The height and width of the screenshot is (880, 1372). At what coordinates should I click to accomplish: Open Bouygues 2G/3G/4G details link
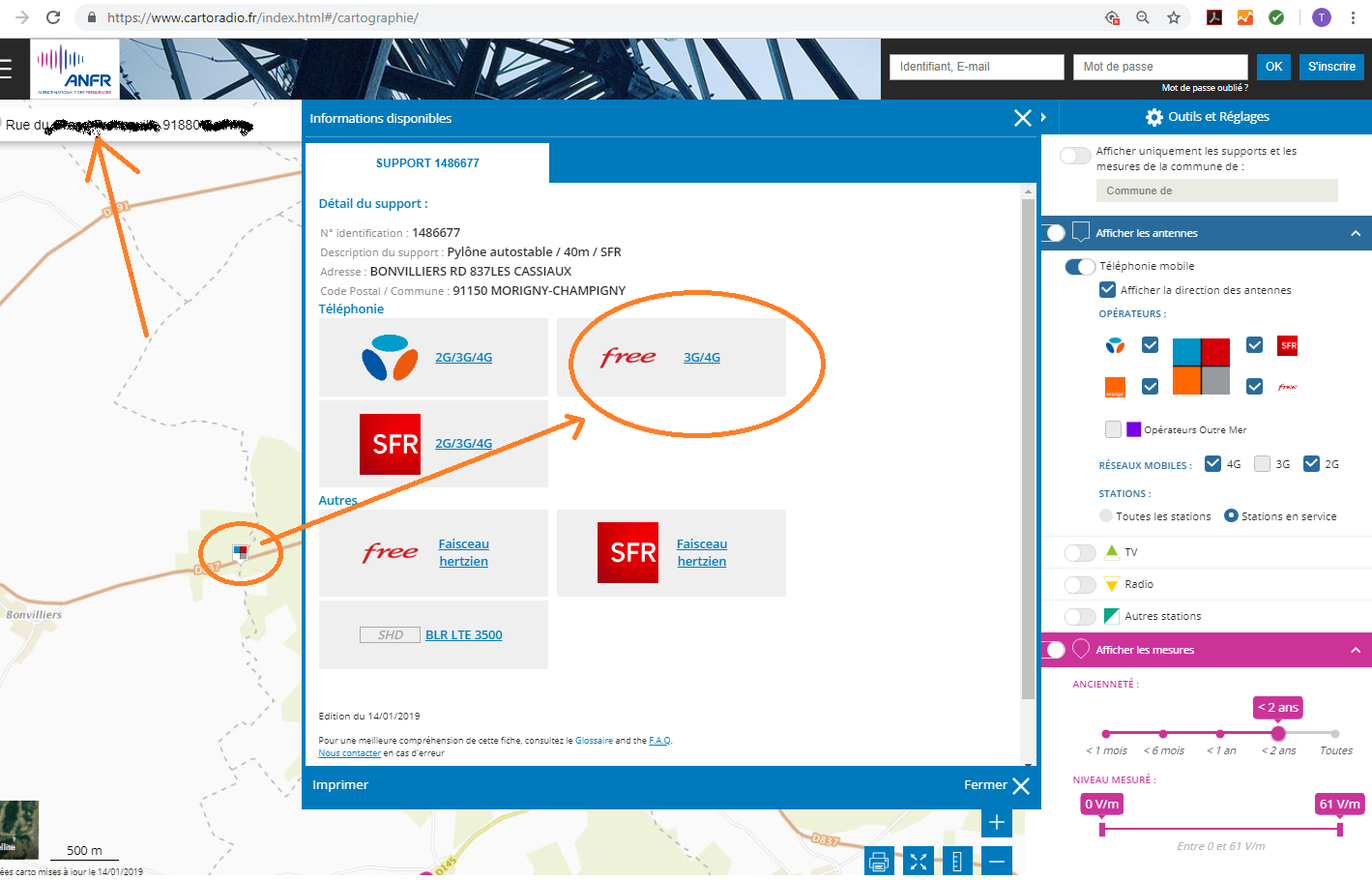click(463, 358)
